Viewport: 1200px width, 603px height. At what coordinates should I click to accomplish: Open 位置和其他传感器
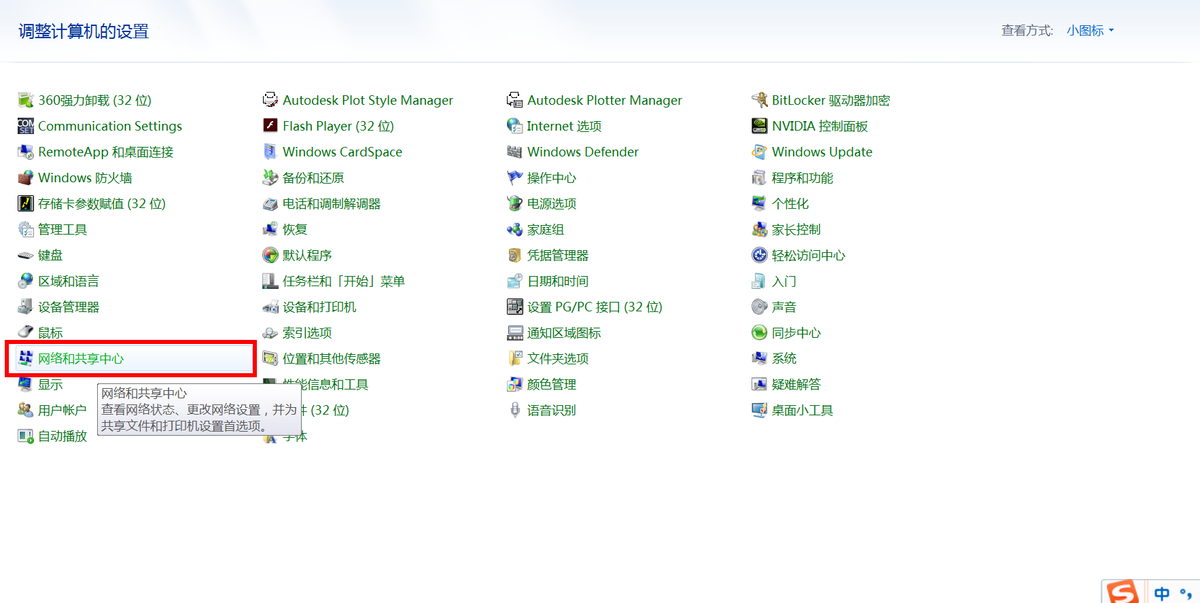pyautogui.click(x=332, y=358)
